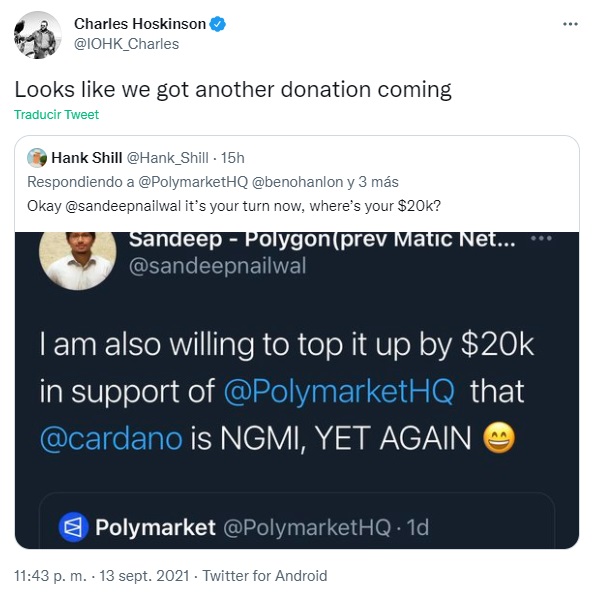This screenshot has height=602, width=596.
Task: Open the 11:43 p. m. timestamp link
Action: pos(50,576)
